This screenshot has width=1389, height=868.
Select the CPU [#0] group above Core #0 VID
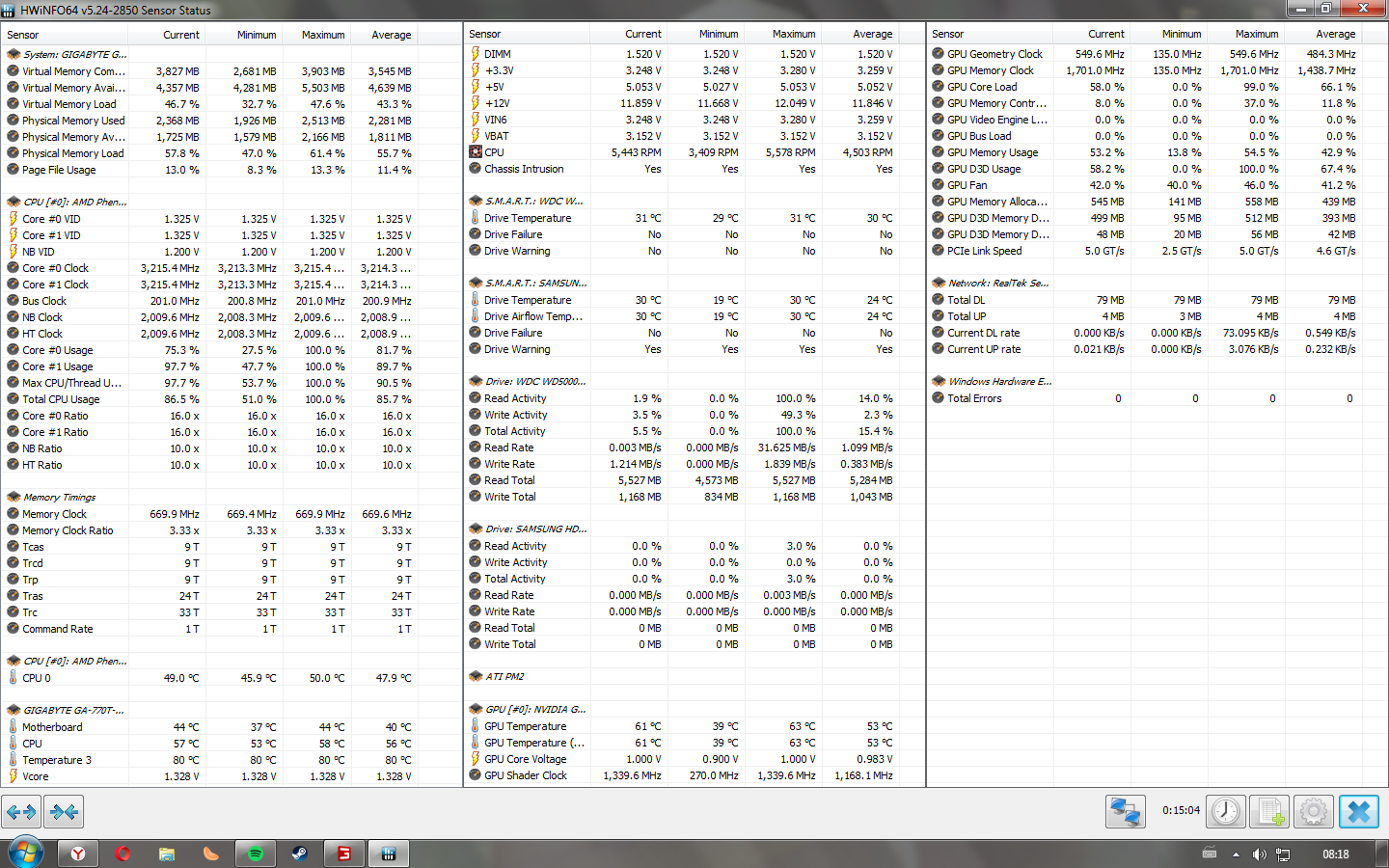(75, 203)
